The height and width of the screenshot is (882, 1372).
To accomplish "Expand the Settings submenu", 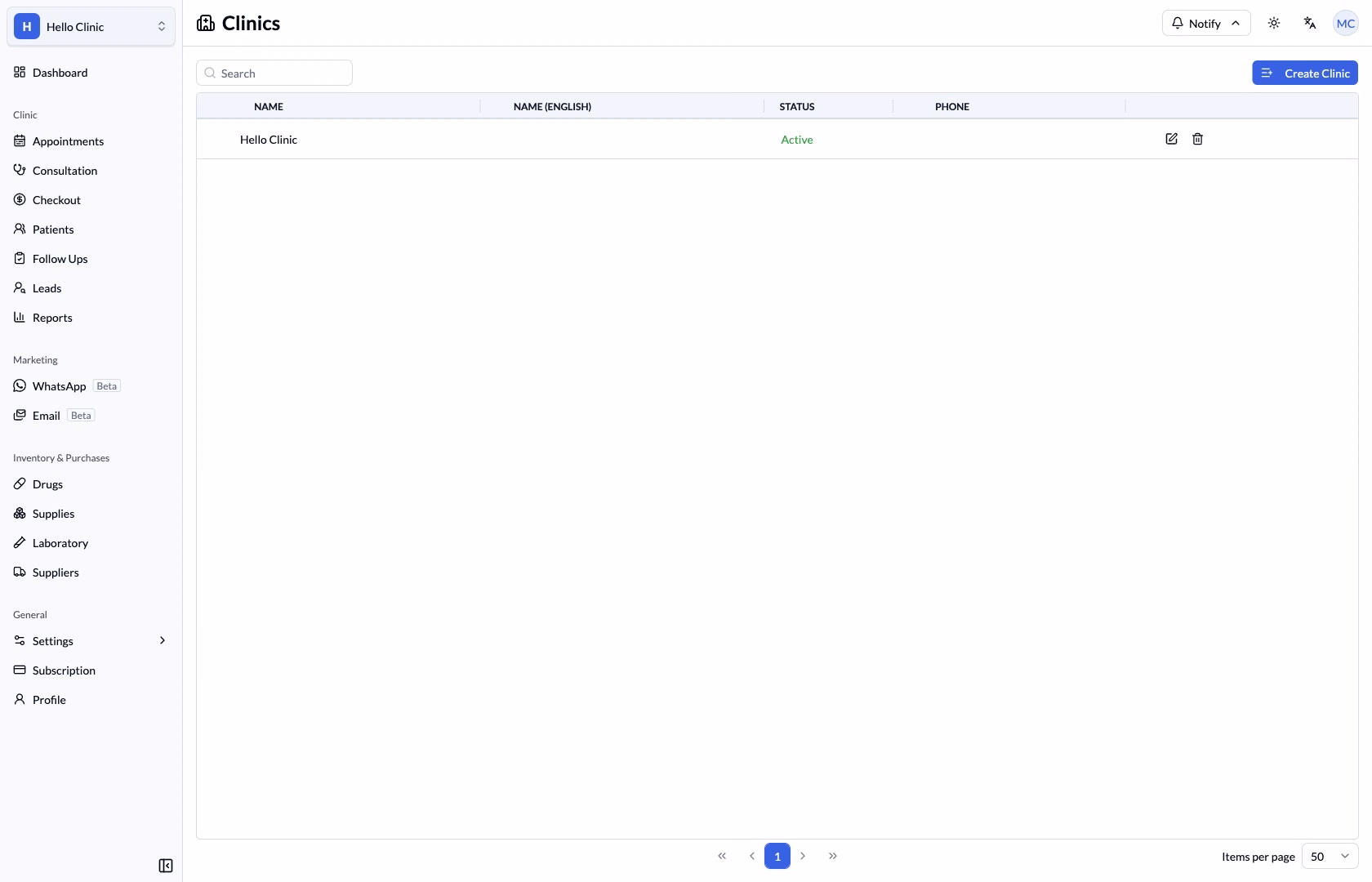I will click(91, 640).
